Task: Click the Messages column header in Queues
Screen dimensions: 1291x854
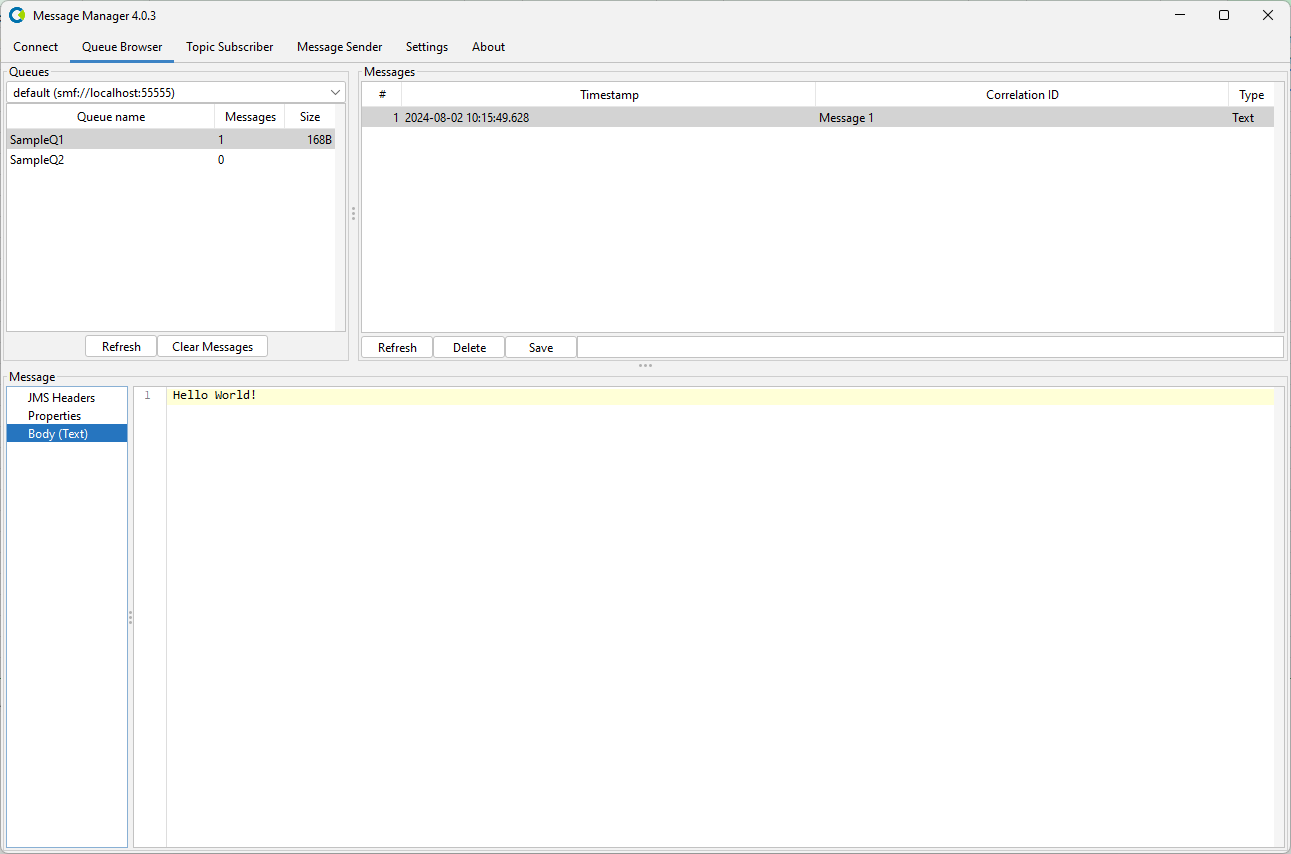Action: tap(250, 117)
